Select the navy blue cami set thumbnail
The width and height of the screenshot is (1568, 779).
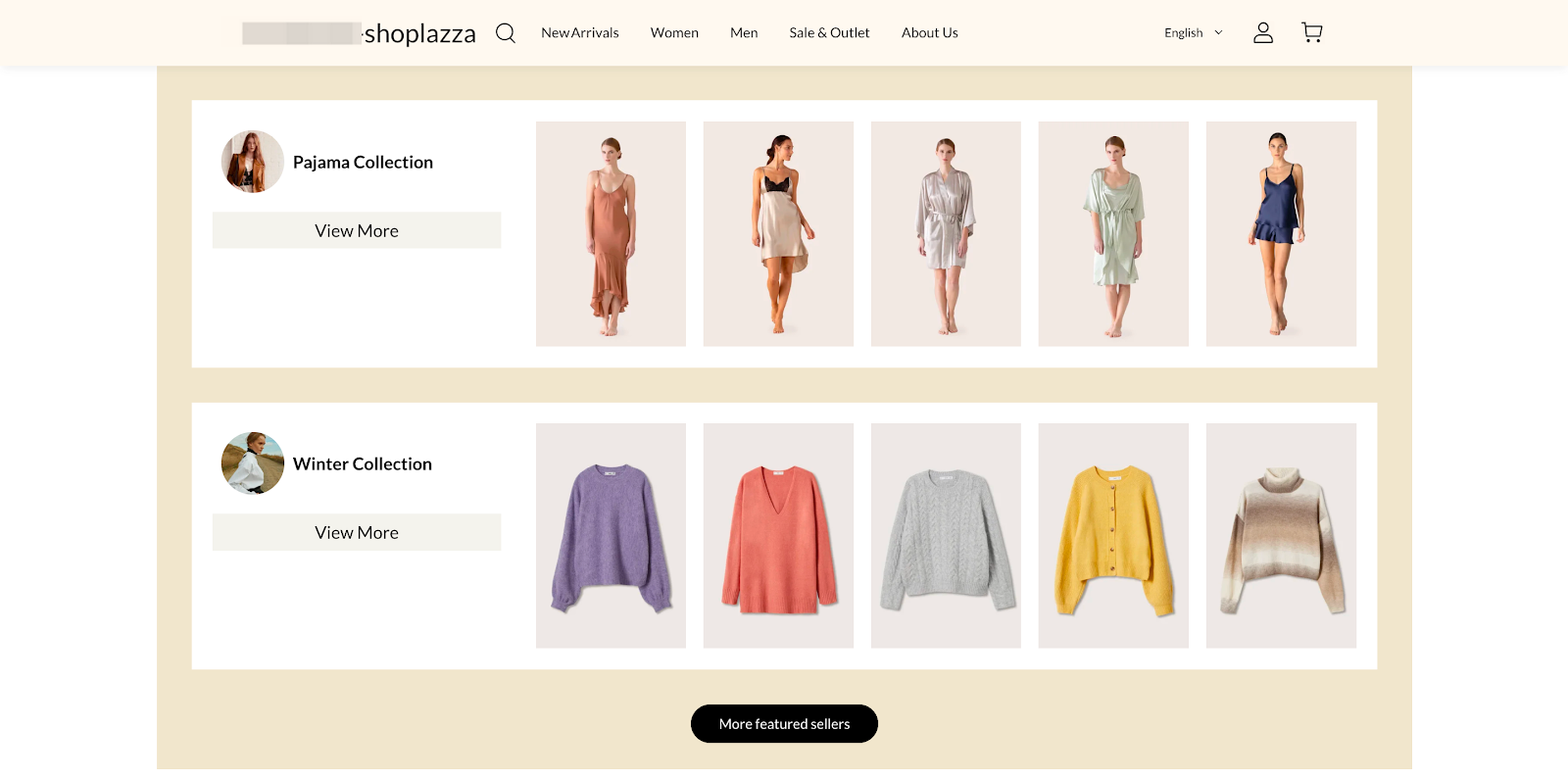click(1281, 234)
